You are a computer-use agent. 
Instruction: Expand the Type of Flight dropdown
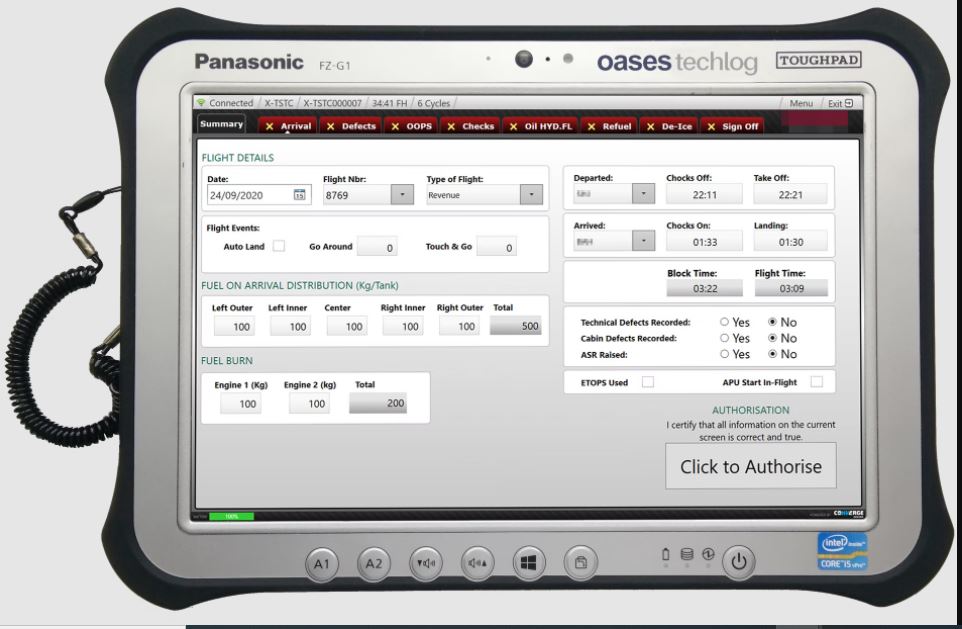pos(531,195)
